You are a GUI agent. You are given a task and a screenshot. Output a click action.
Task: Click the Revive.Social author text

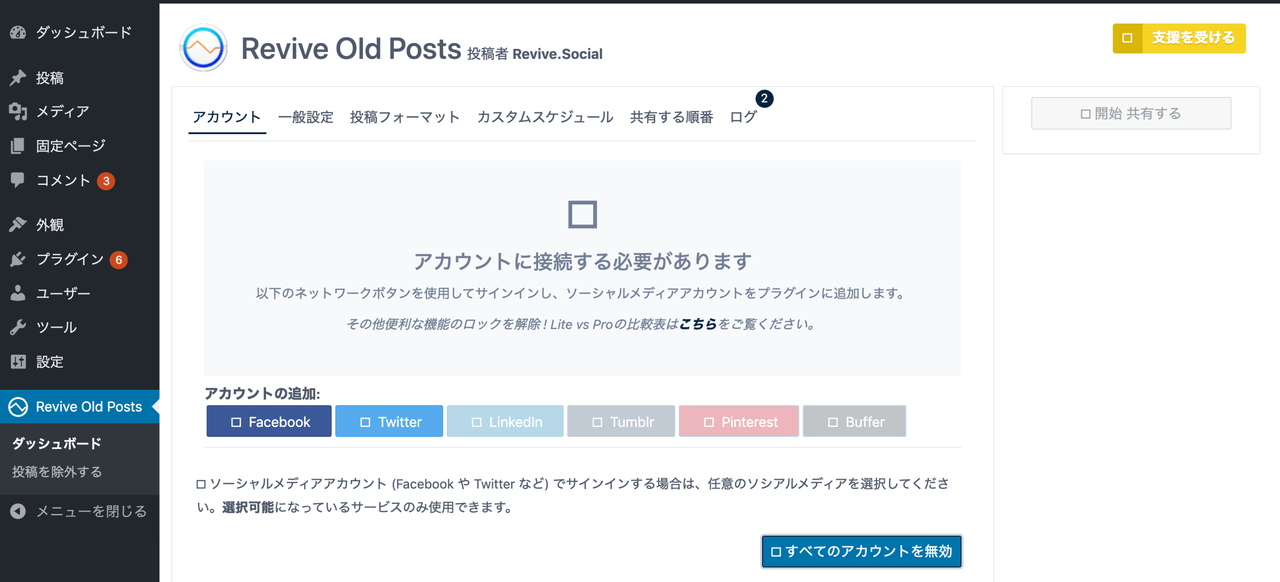tap(558, 54)
